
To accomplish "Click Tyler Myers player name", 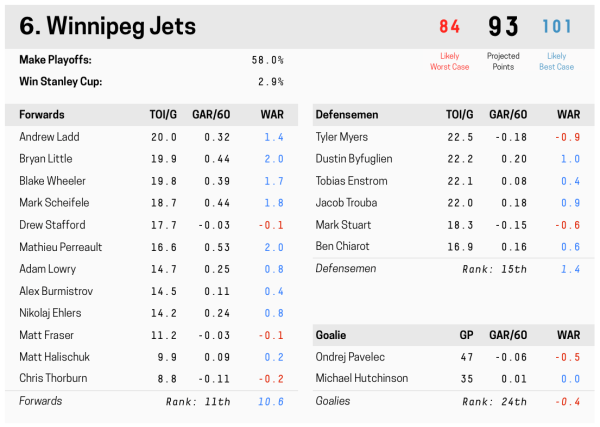I will [x=341, y=137].
